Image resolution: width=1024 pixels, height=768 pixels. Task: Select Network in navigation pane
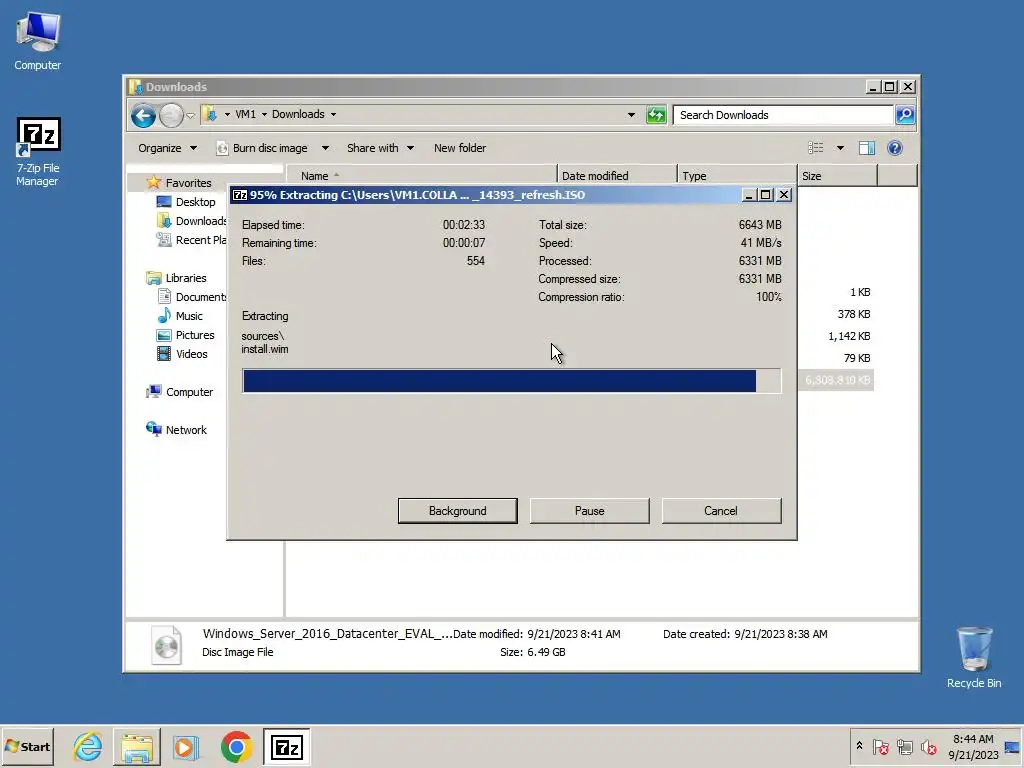click(186, 430)
